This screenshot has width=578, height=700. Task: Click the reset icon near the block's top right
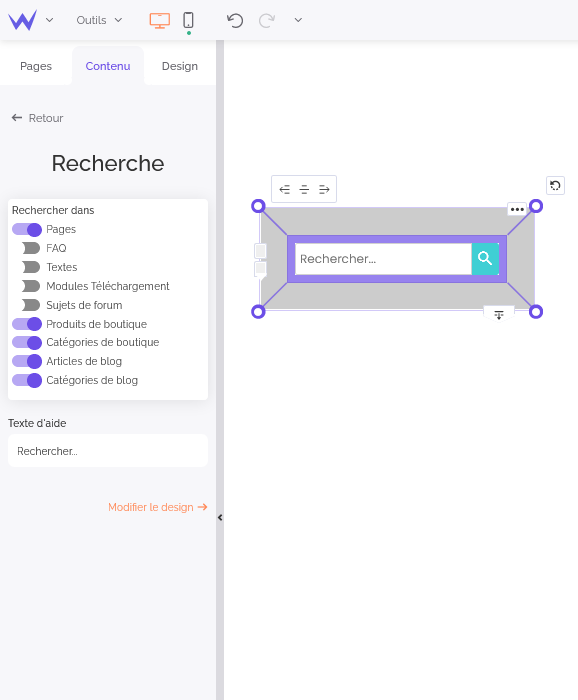555,185
